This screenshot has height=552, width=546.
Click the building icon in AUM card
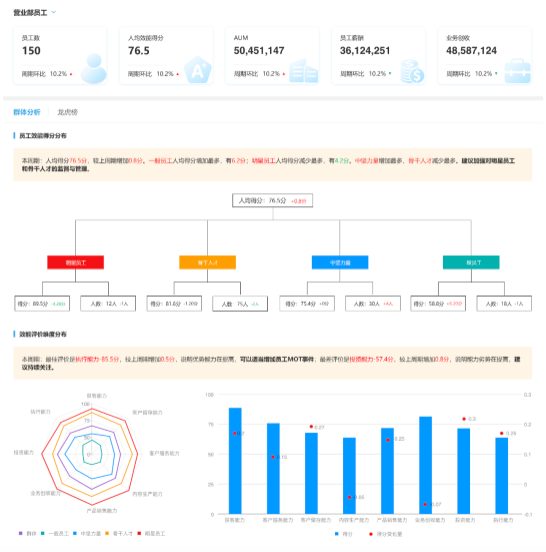point(303,71)
